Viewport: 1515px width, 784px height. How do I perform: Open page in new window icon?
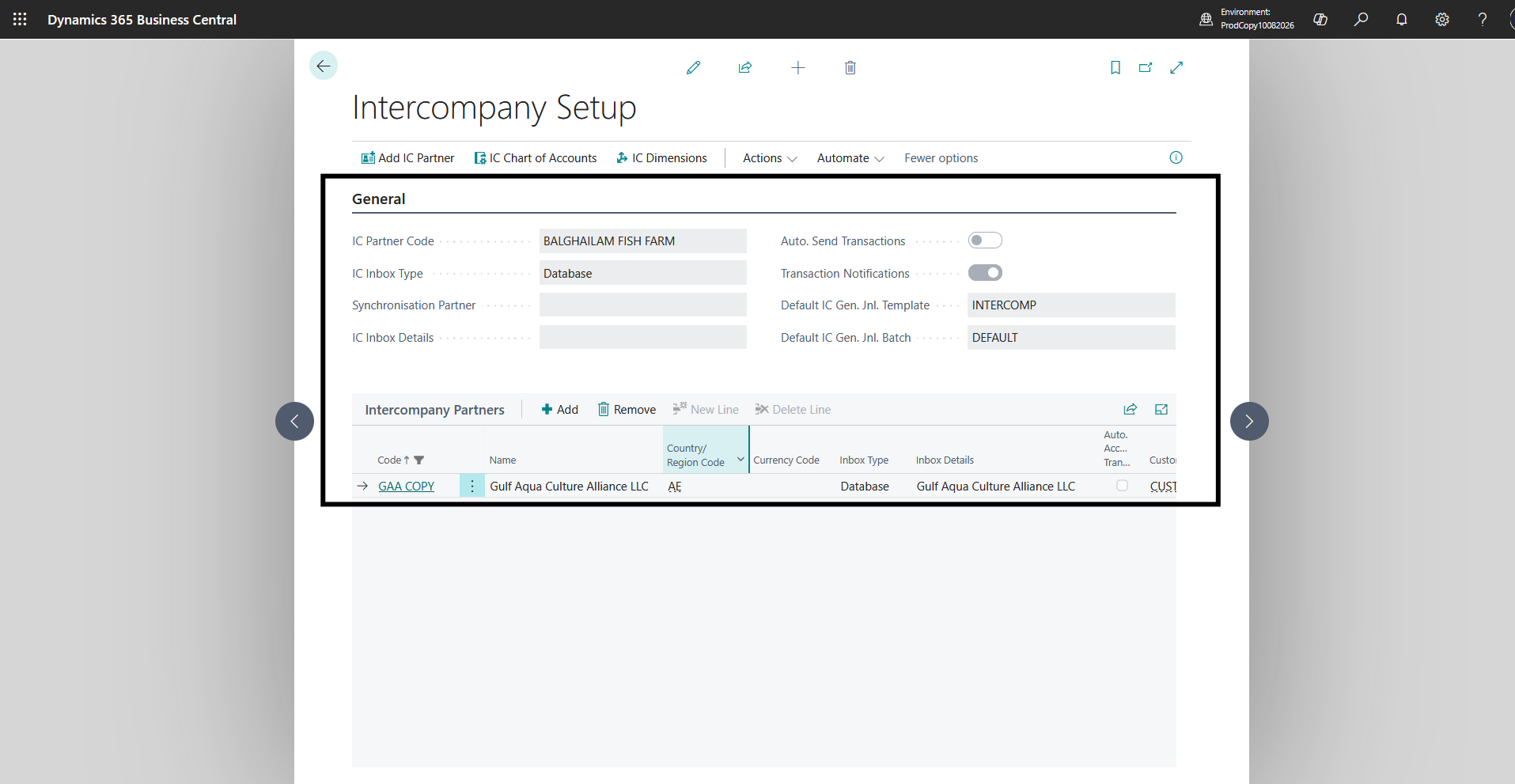[1146, 68]
